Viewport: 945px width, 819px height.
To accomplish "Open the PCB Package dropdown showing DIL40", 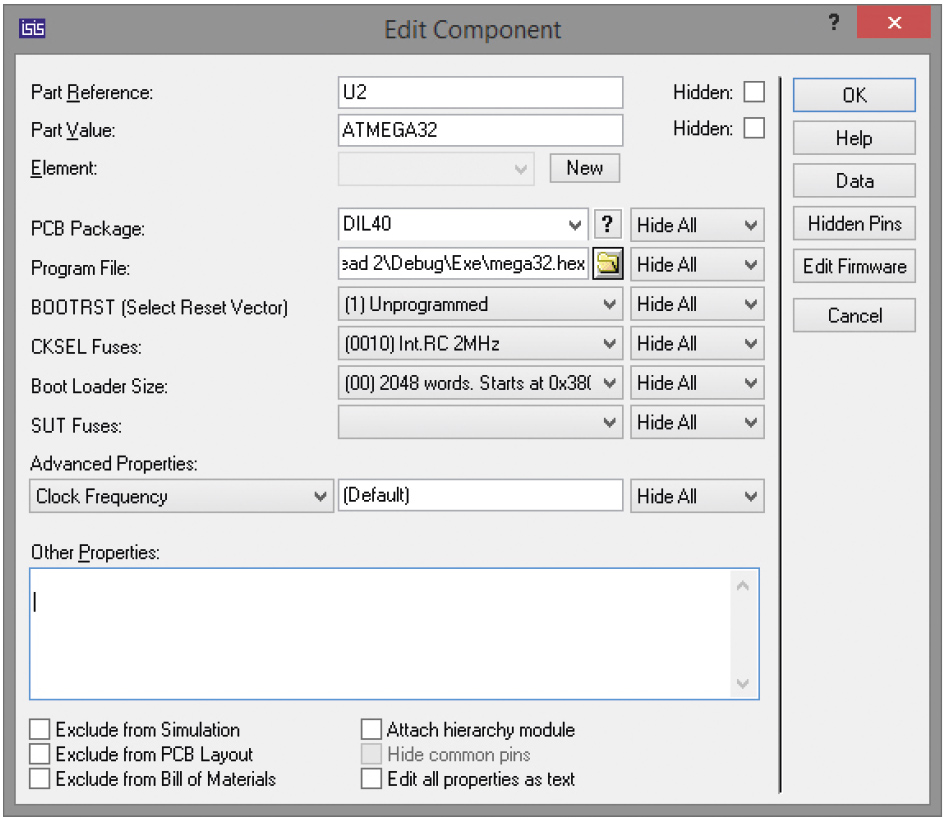I will [x=463, y=224].
